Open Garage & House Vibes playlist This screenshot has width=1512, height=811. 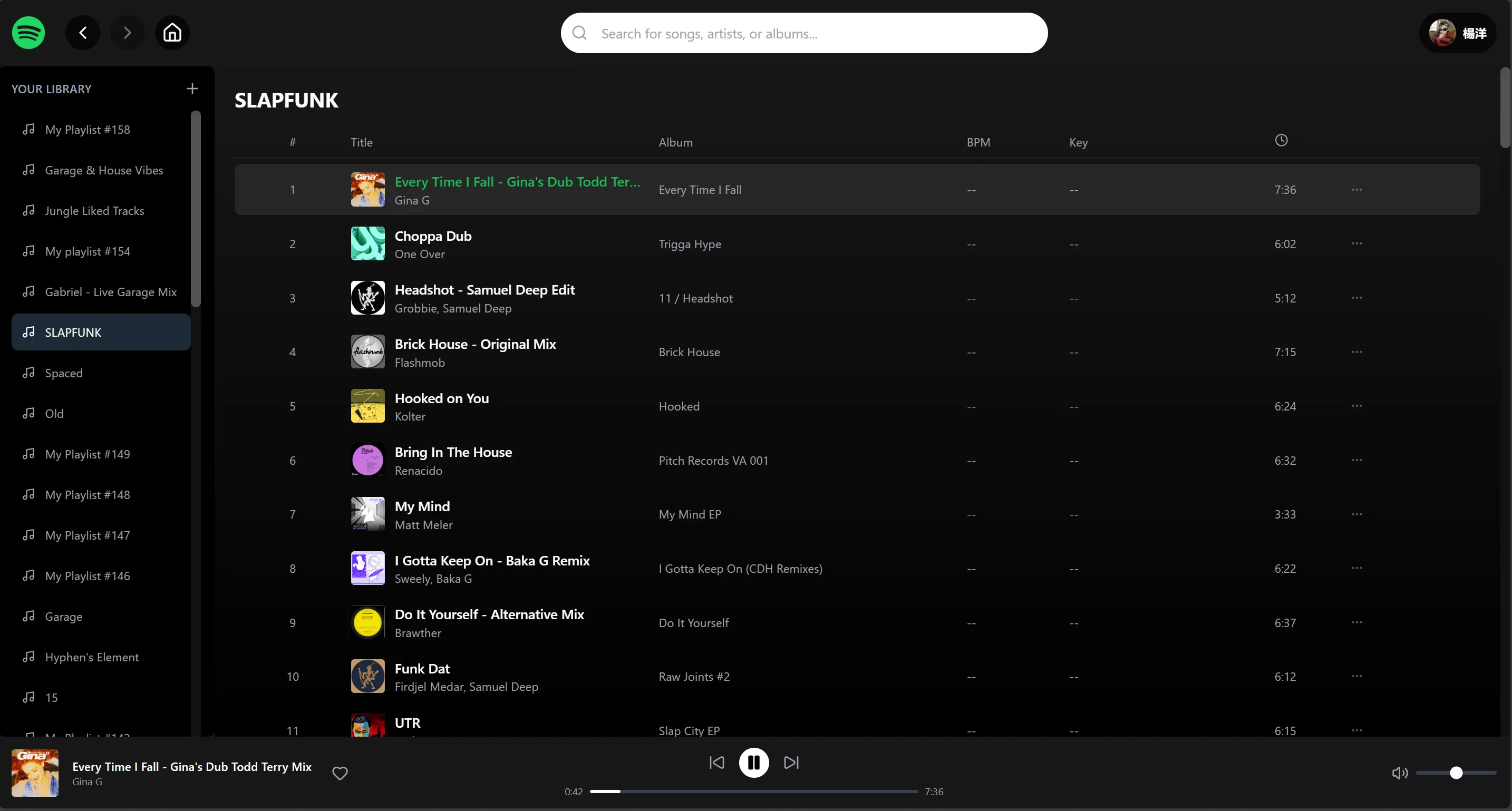pyautogui.click(x=101, y=170)
